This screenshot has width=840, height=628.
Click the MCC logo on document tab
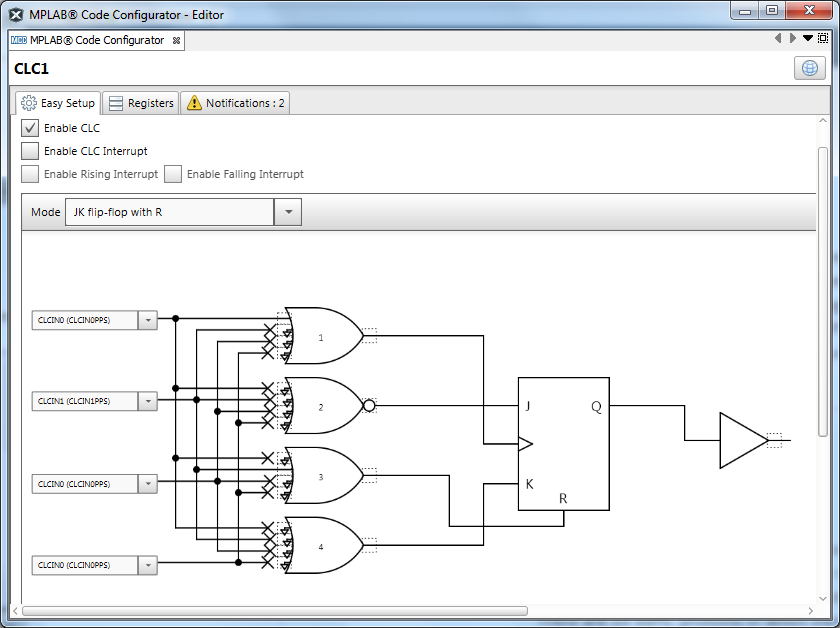point(19,40)
